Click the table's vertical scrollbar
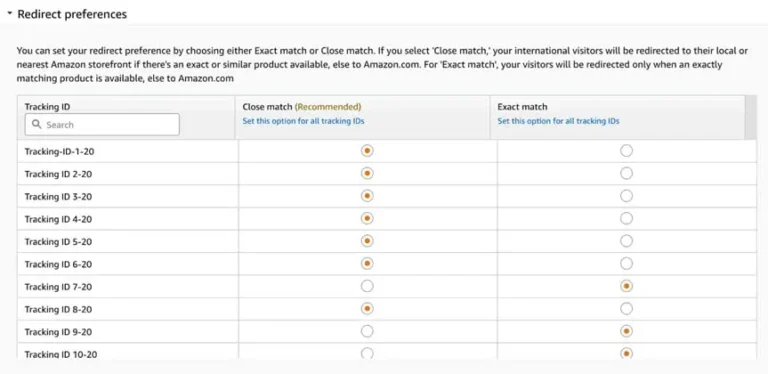 (x=750, y=117)
